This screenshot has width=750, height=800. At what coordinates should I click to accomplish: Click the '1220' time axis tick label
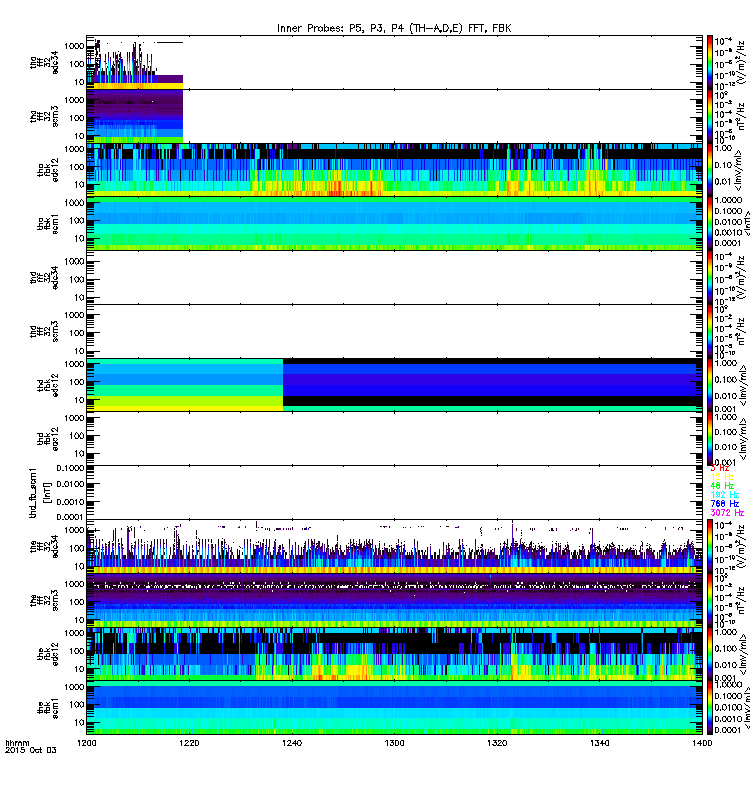tap(189, 743)
